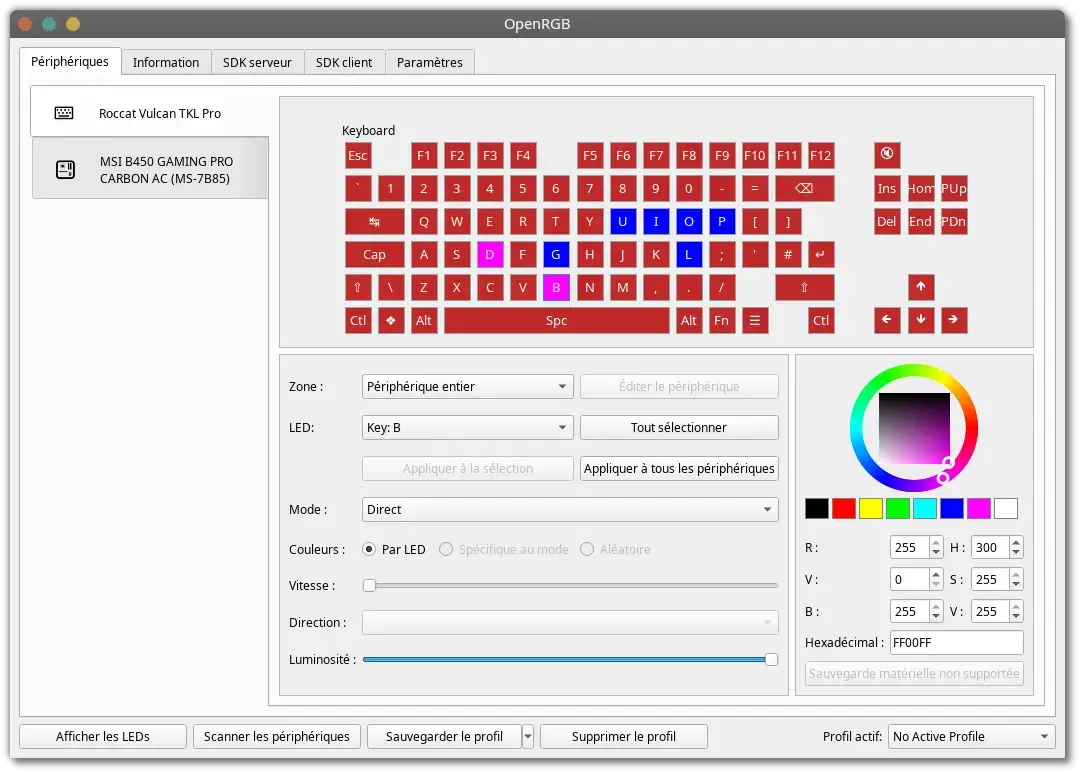Image resolution: width=1081 pixels, height=774 pixels.
Task: Click the left Shift key on keyboard map
Action: pyautogui.click(x=358, y=287)
